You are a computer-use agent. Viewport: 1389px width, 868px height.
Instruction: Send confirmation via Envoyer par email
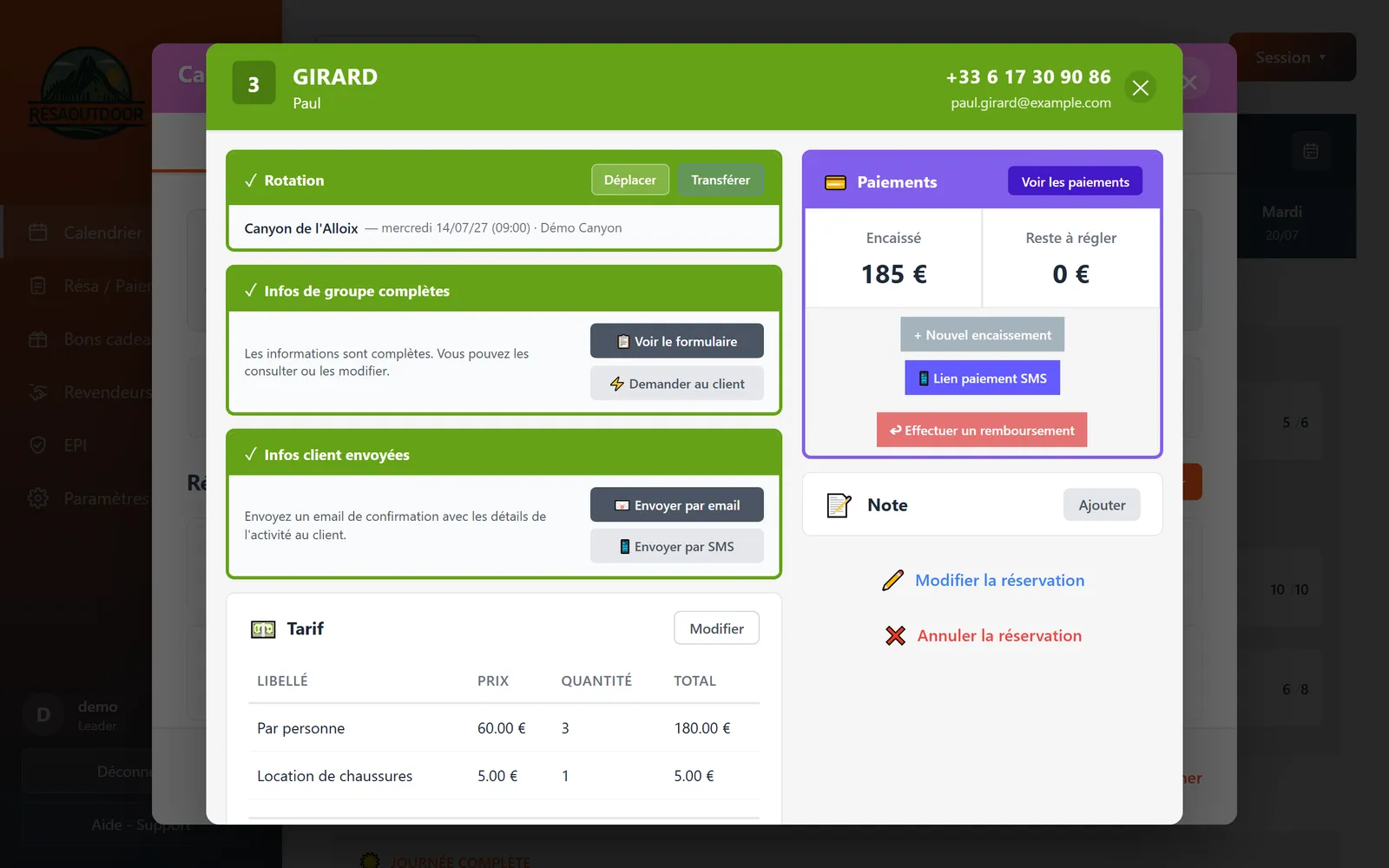(x=677, y=505)
